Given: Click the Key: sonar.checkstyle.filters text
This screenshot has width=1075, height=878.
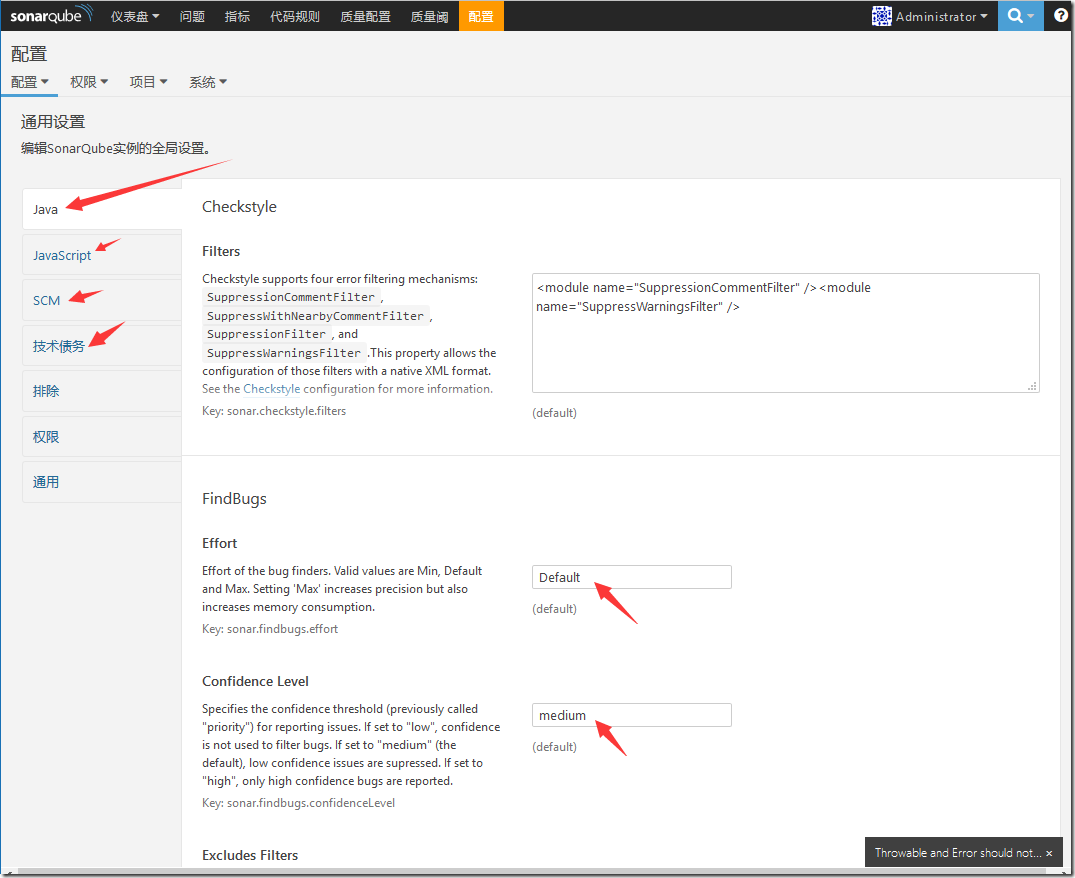Looking at the screenshot, I should 274,411.
